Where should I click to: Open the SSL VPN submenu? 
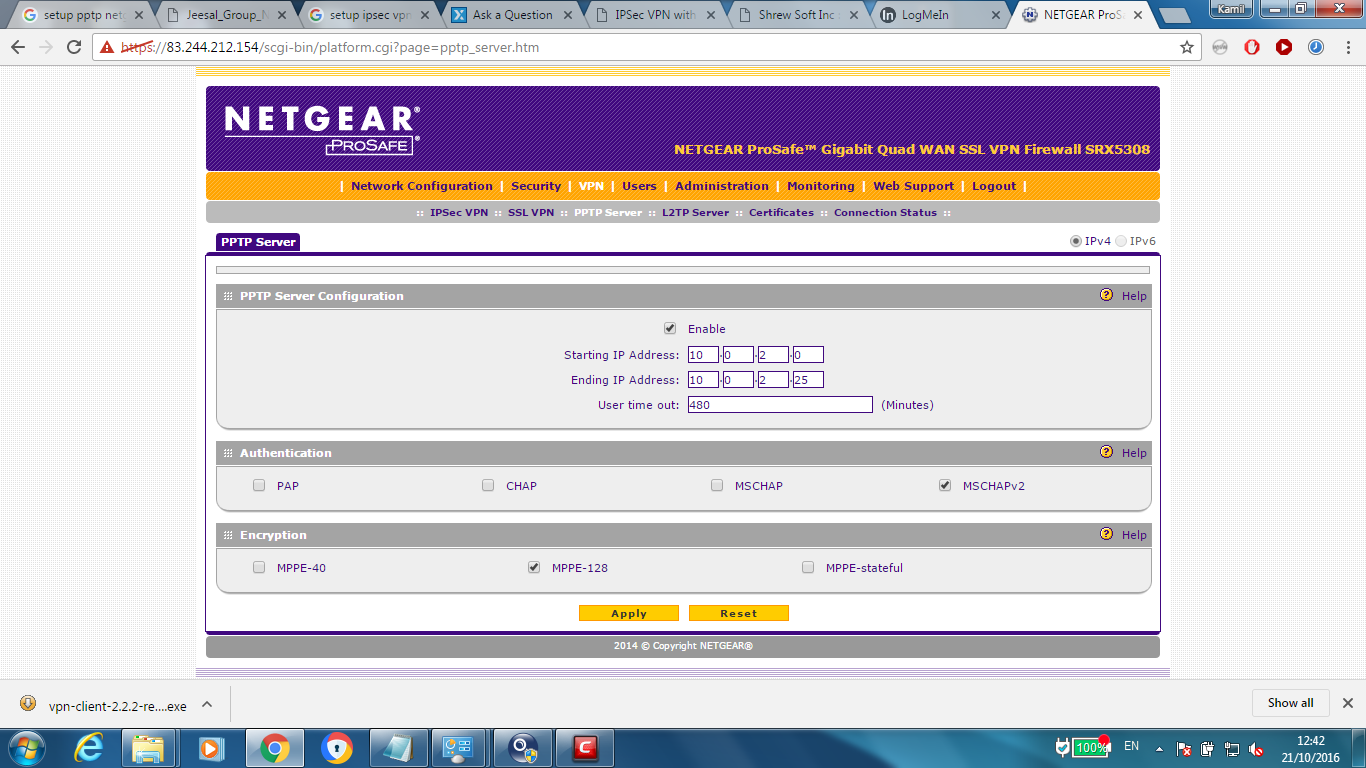[531, 212]
